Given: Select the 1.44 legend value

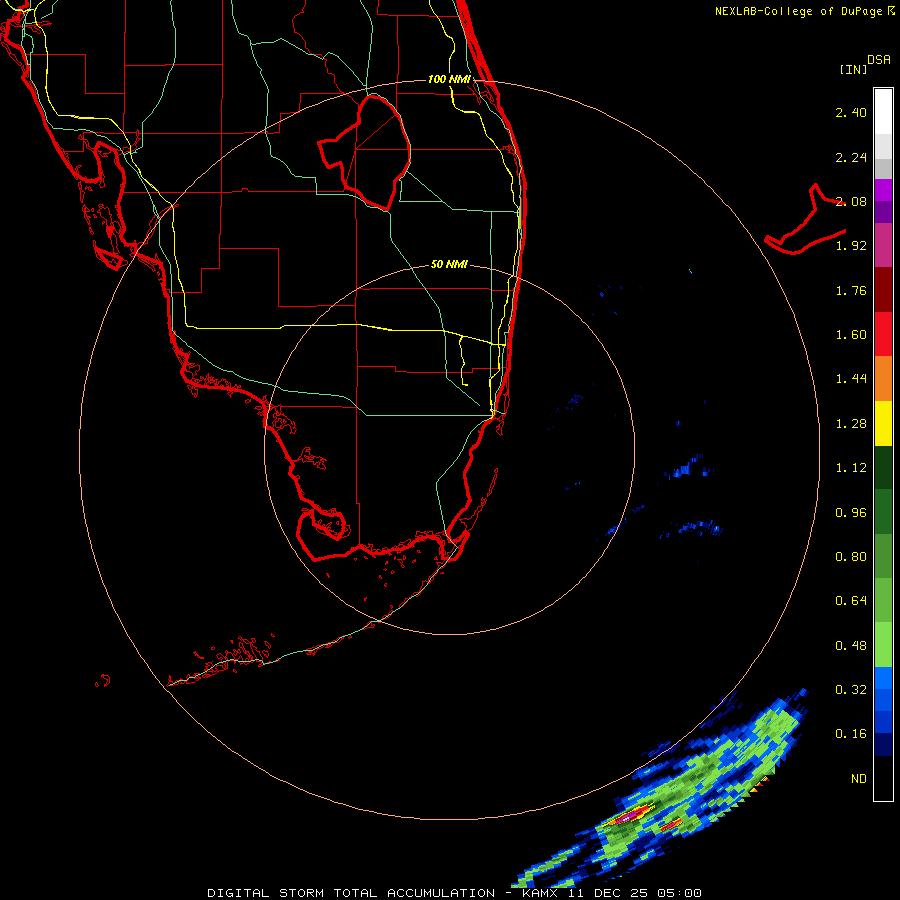Looking at the screenshot, I should click(x=851, y=379).
